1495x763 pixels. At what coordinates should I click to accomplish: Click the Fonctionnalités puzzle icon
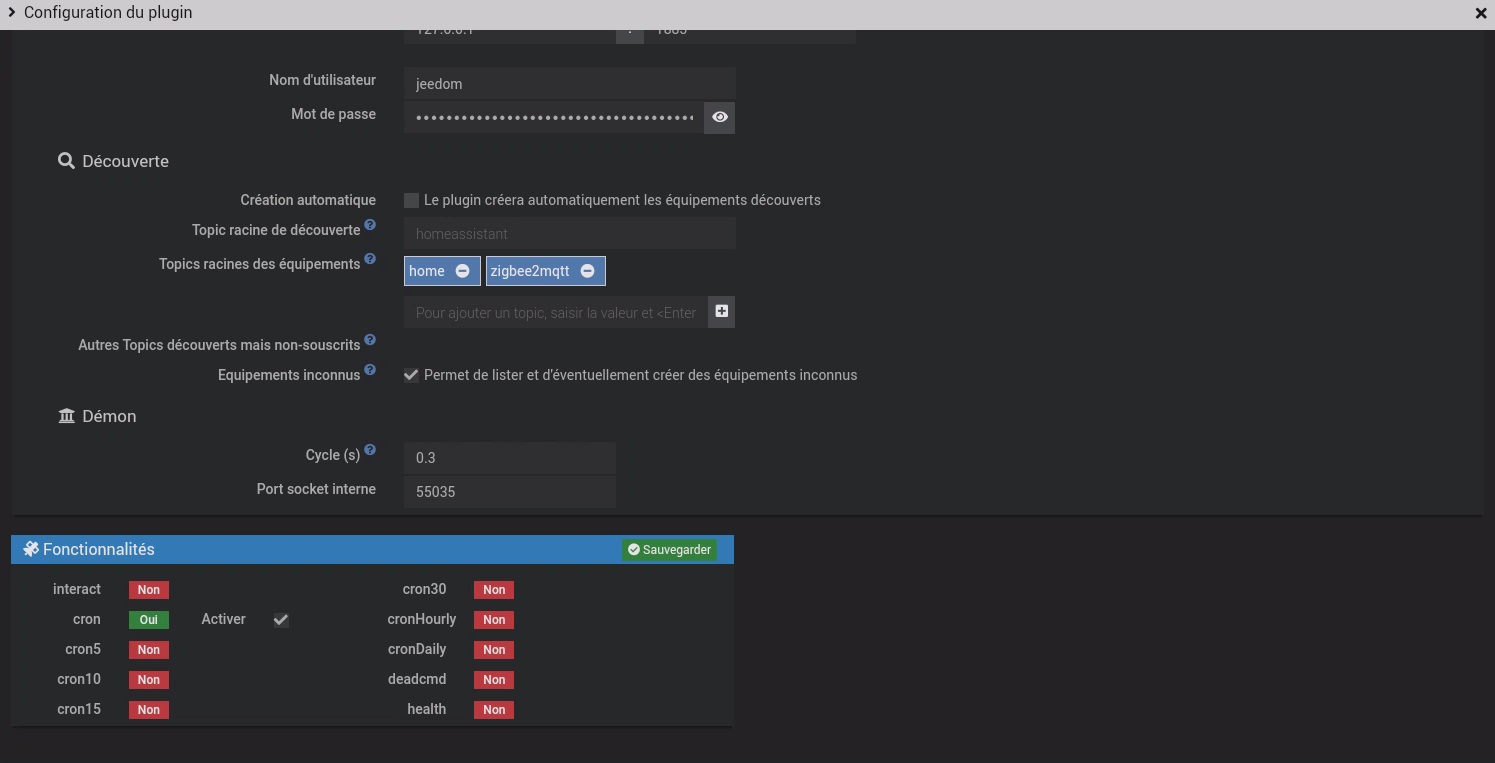pyautogui.click(x=31, y=549)
